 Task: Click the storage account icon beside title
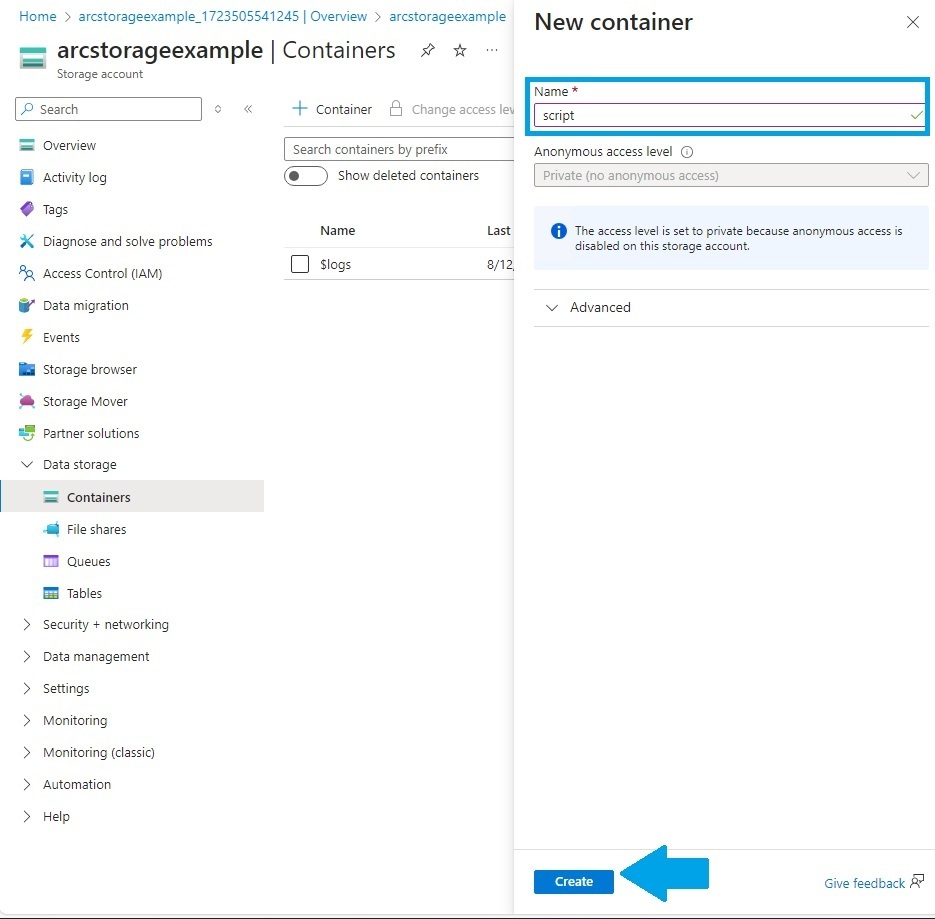[33, 58]
